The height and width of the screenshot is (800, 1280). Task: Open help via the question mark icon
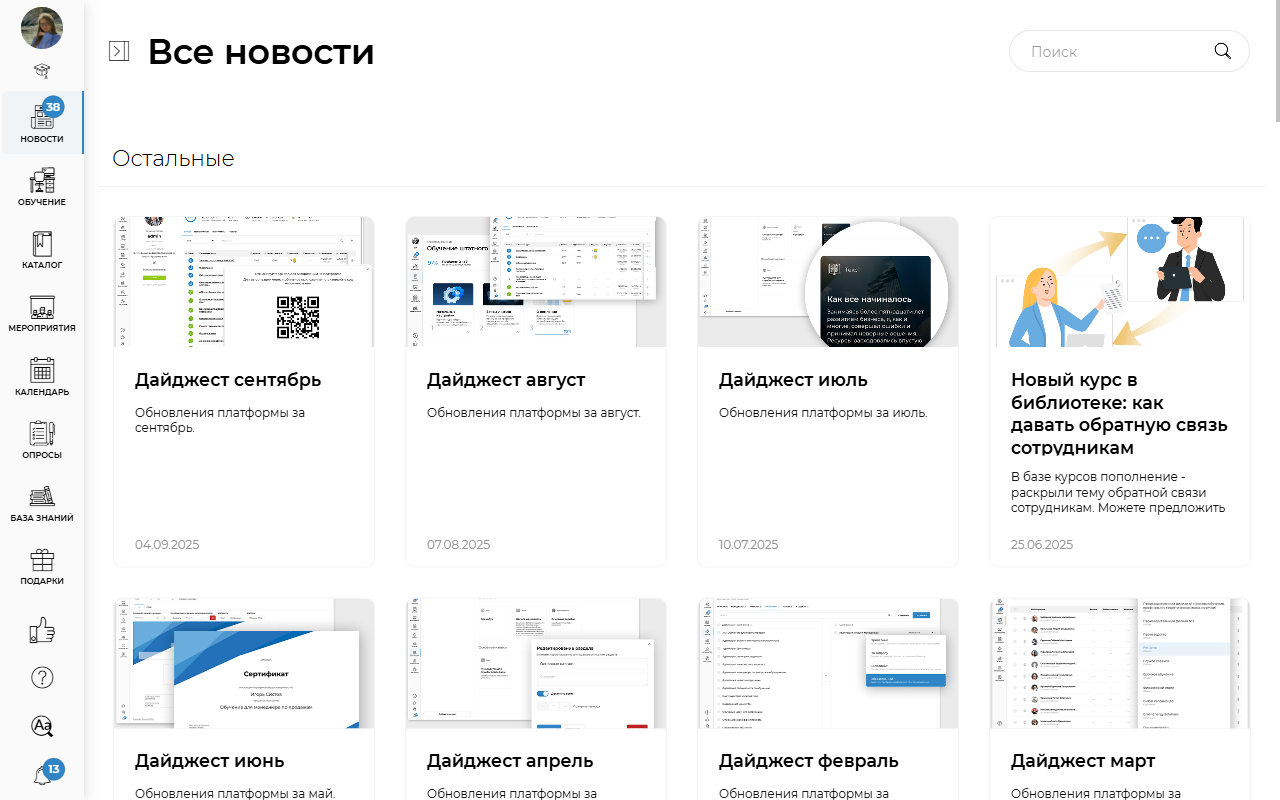(42, 677)
